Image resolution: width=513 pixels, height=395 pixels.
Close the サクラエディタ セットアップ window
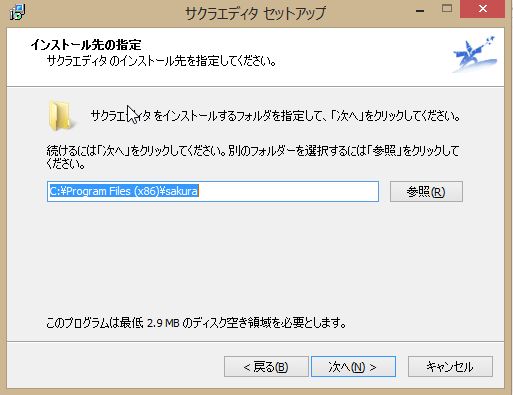click(x=482, y=9)
